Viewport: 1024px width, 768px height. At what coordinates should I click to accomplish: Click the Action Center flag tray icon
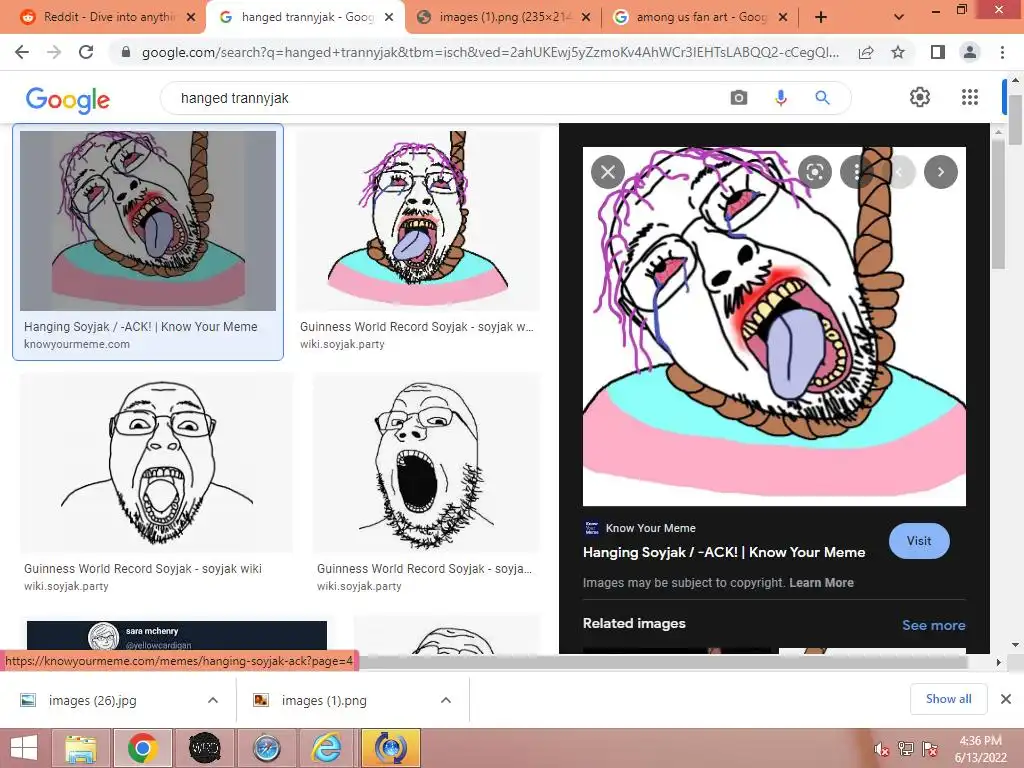pyautogui.click(x=930, y=749)
